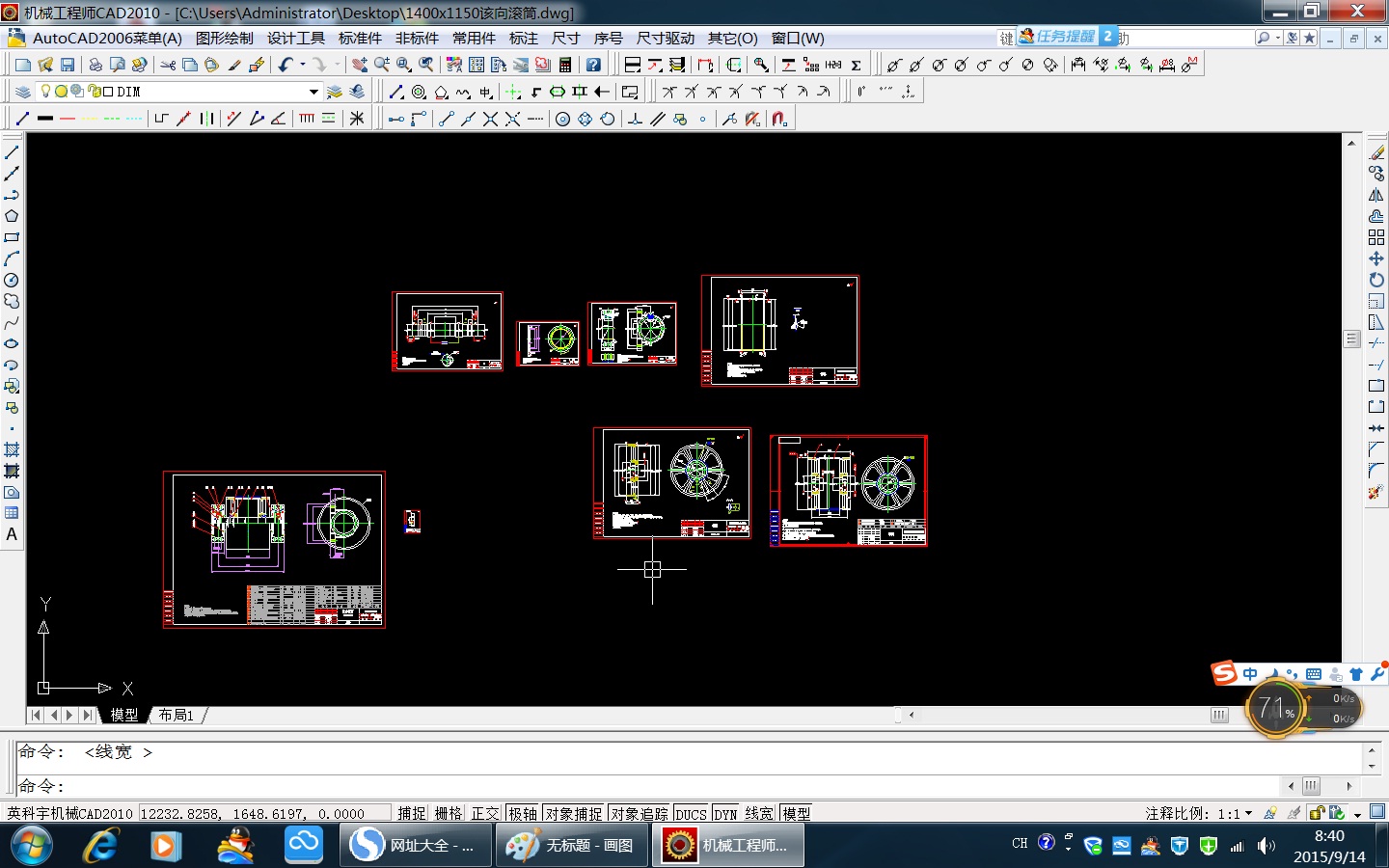Toggle DUCS in status bar
This screenshot has width=1389, height=868.
click(691, 813)
